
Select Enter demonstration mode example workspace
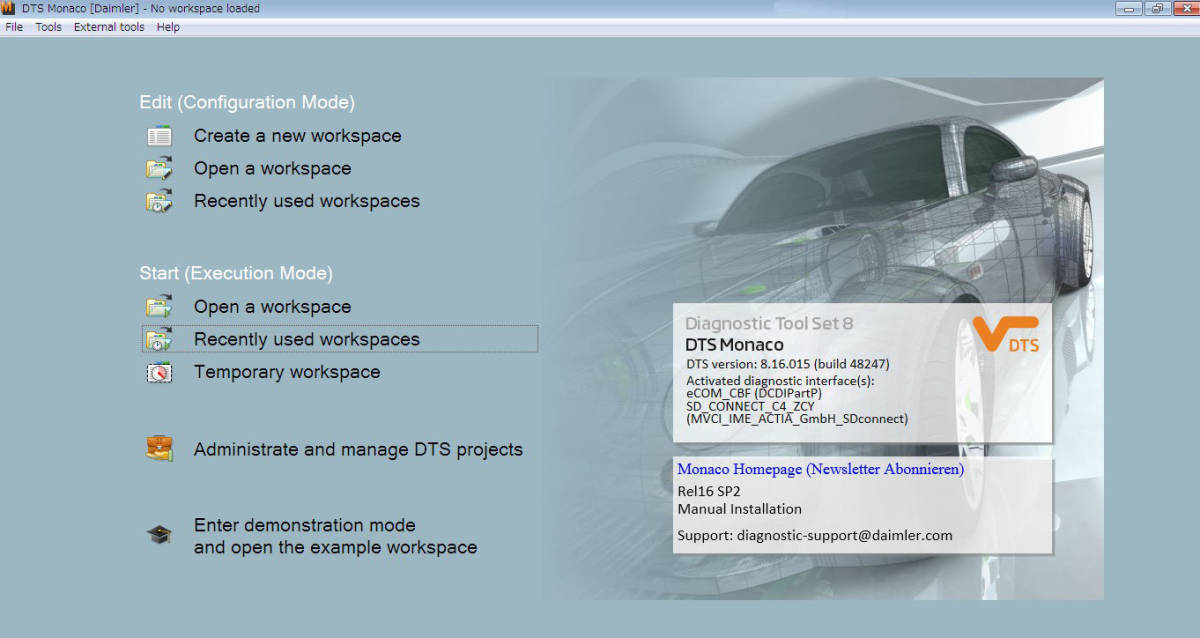tap(335, 536)
